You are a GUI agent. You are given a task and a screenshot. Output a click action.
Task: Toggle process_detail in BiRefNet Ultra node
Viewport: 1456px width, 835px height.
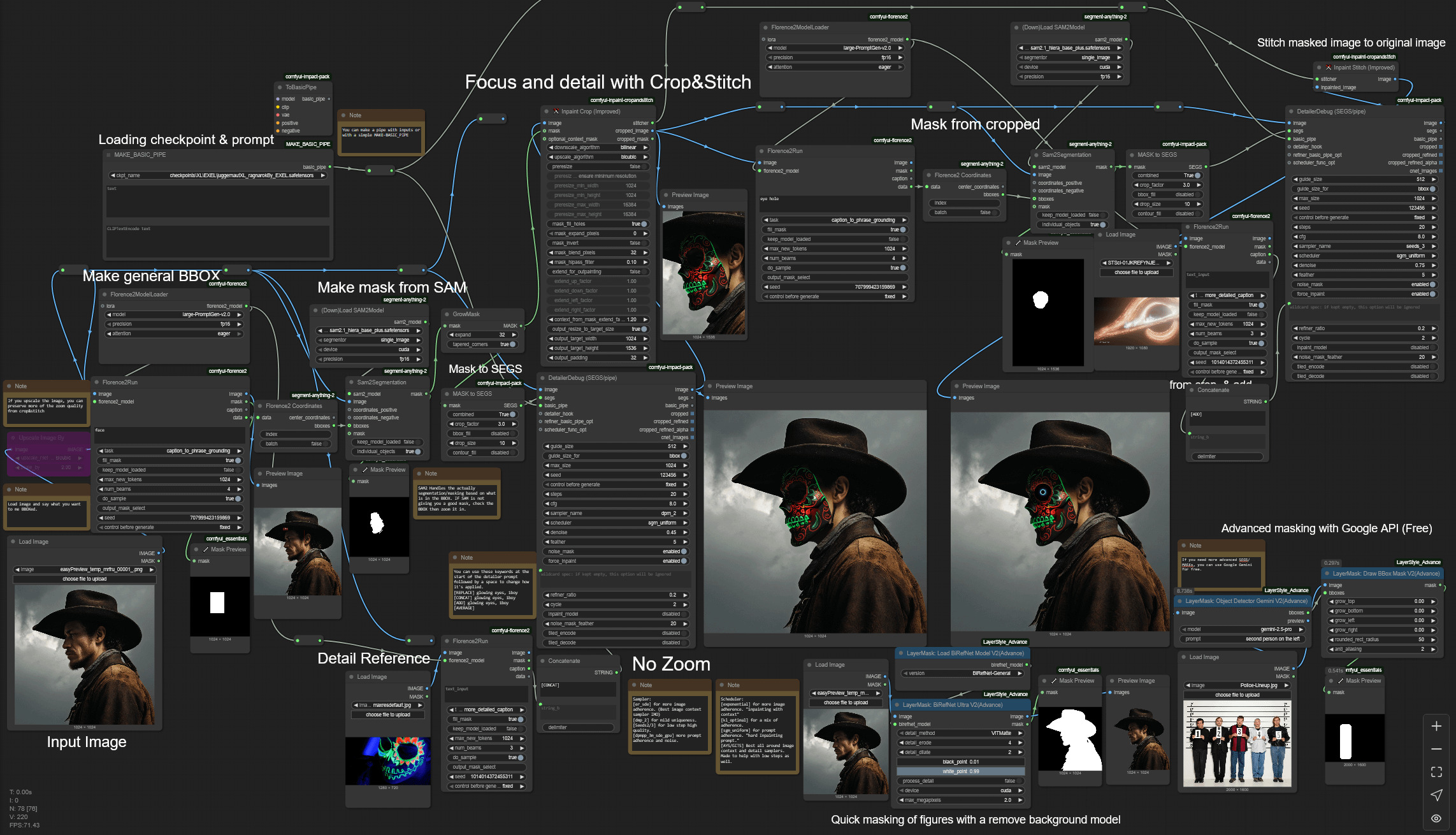coord(961,781)
